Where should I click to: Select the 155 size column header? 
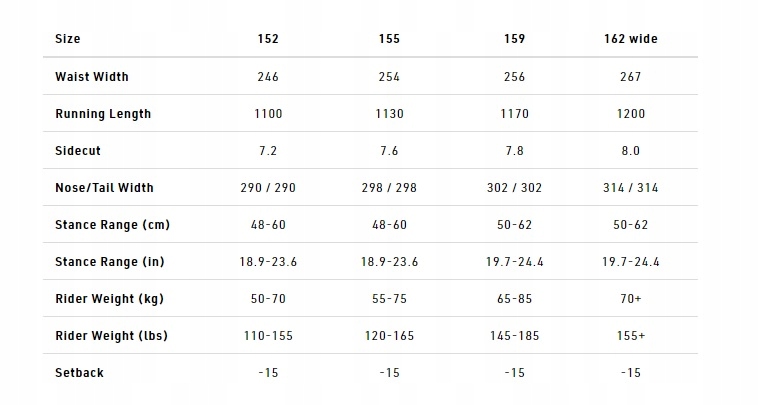click(390, 39)
